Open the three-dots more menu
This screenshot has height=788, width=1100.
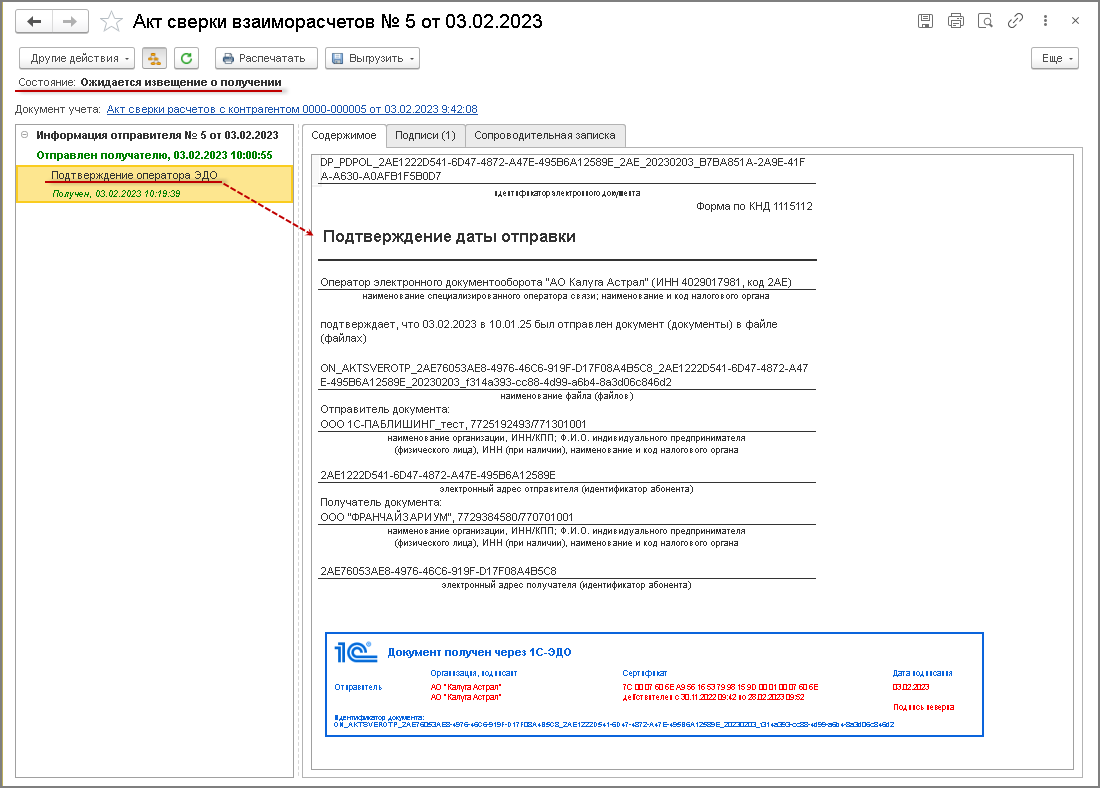point(1045,21)
